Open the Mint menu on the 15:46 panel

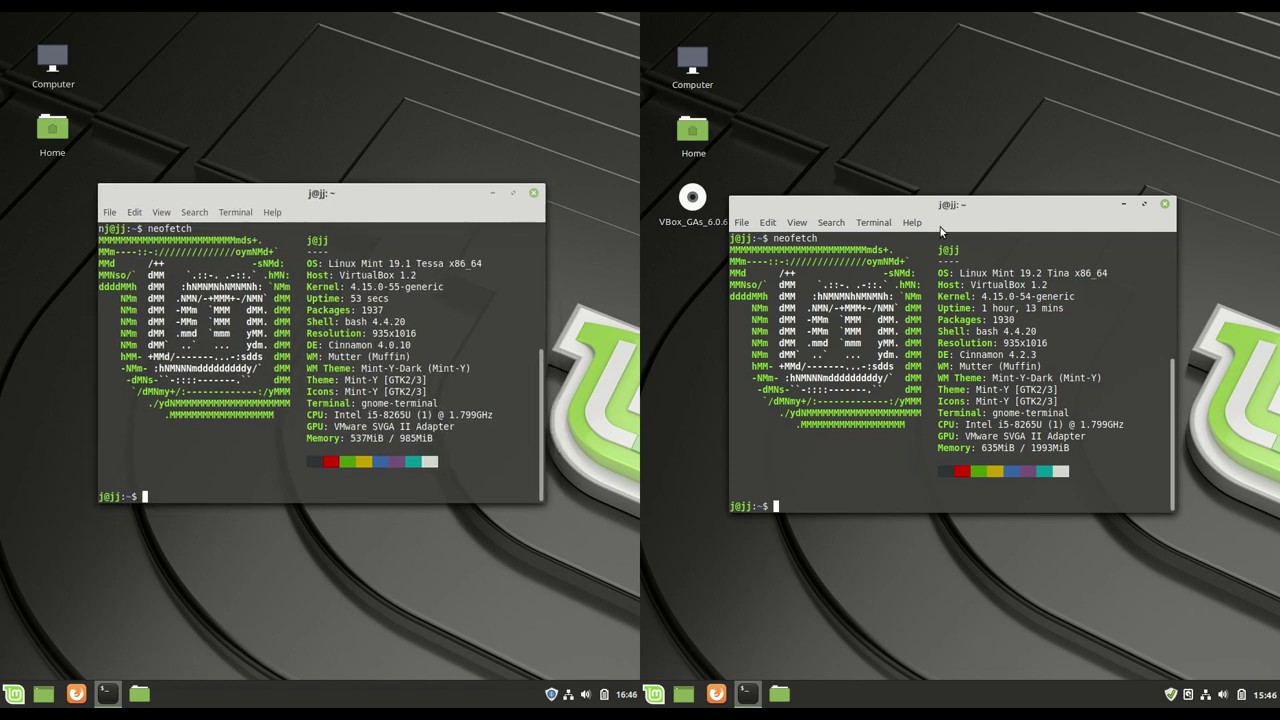653,694
